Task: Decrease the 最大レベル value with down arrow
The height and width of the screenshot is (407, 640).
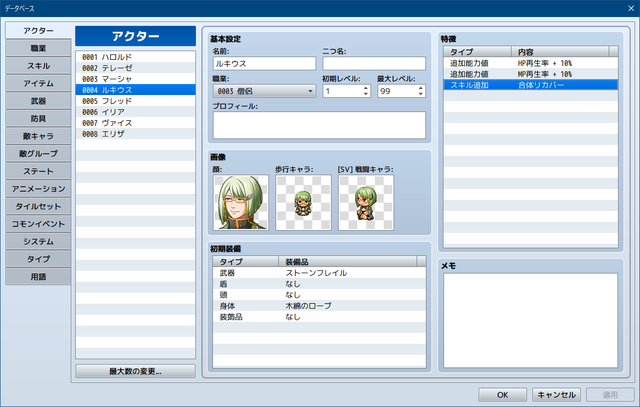Action: click(420, 94)
